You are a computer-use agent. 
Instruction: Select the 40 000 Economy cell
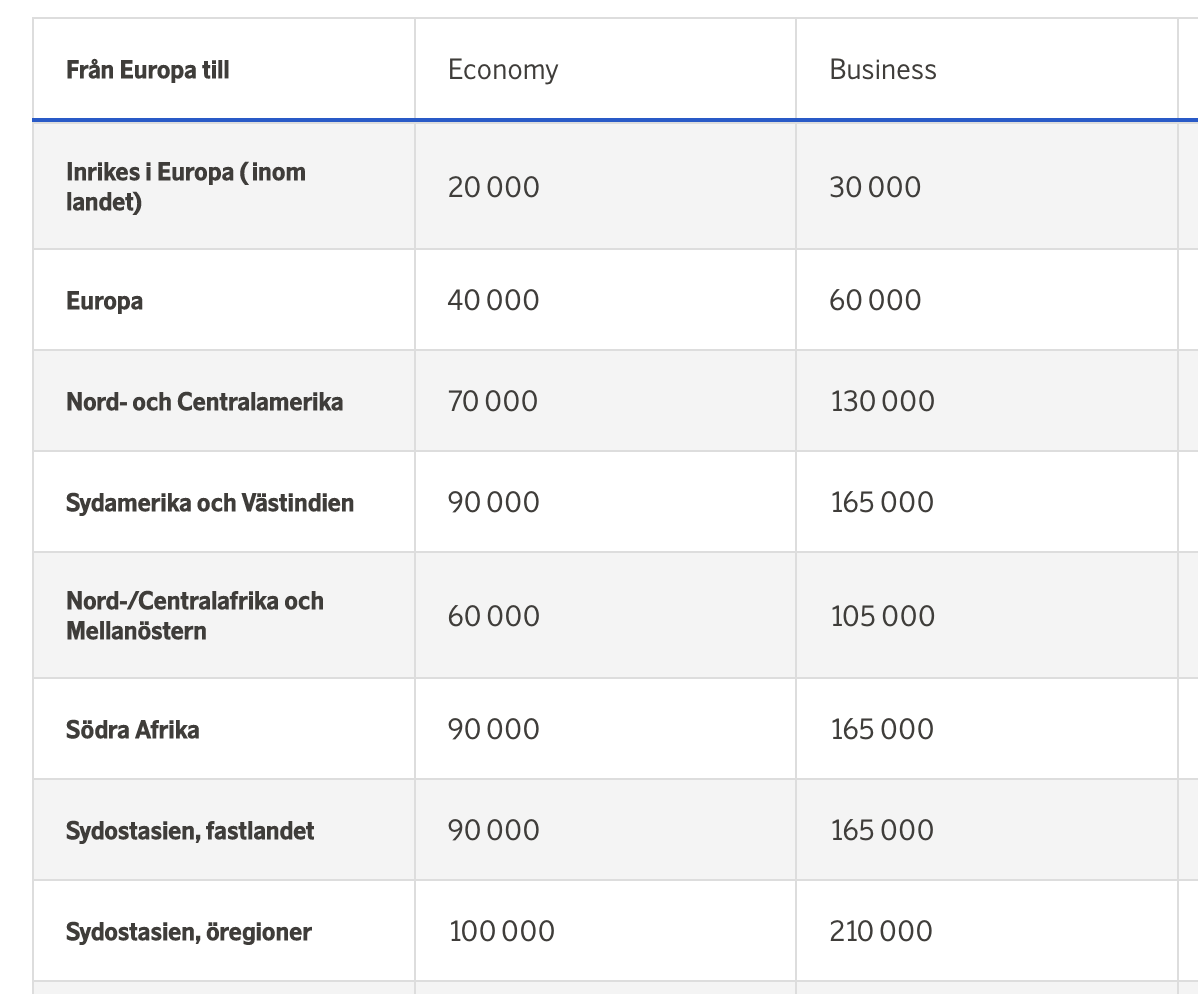coord(493,301)
